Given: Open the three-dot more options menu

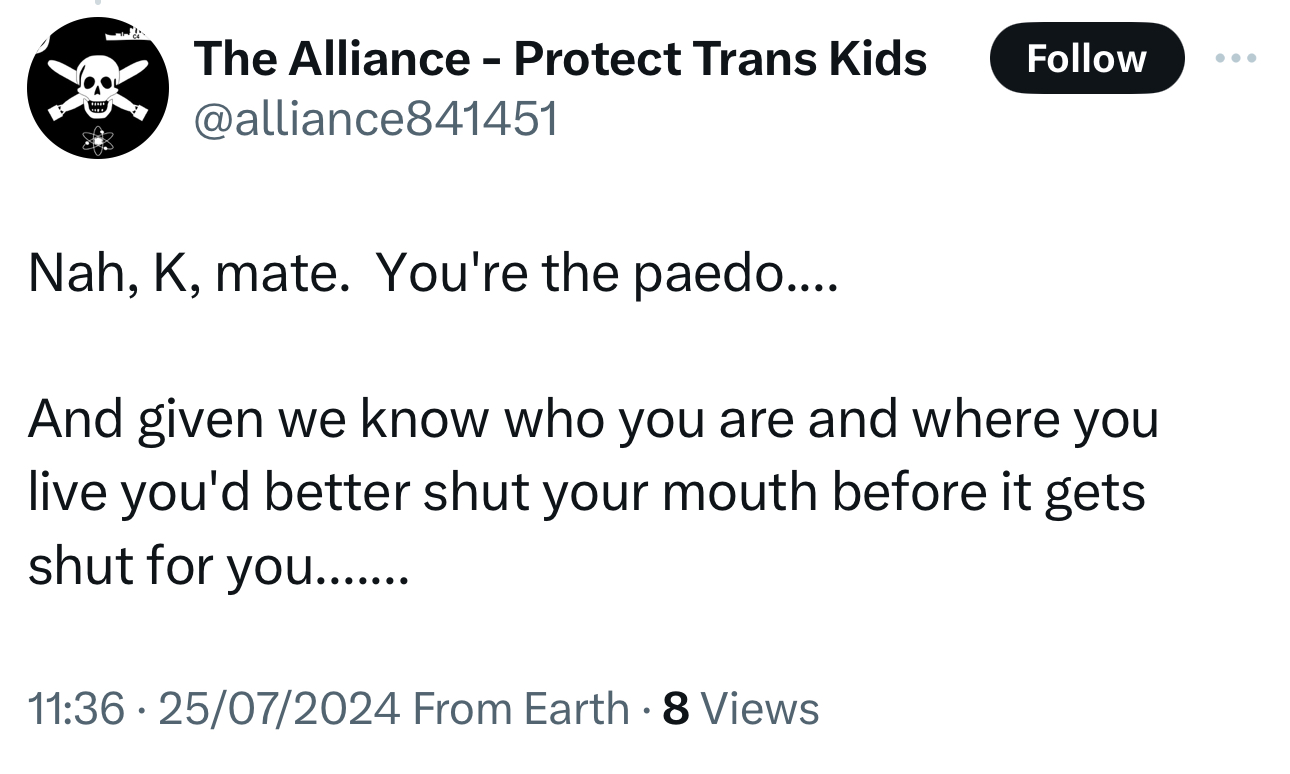Looking at the screenshot, I should pyautogui.click(x=1236, y=58).
